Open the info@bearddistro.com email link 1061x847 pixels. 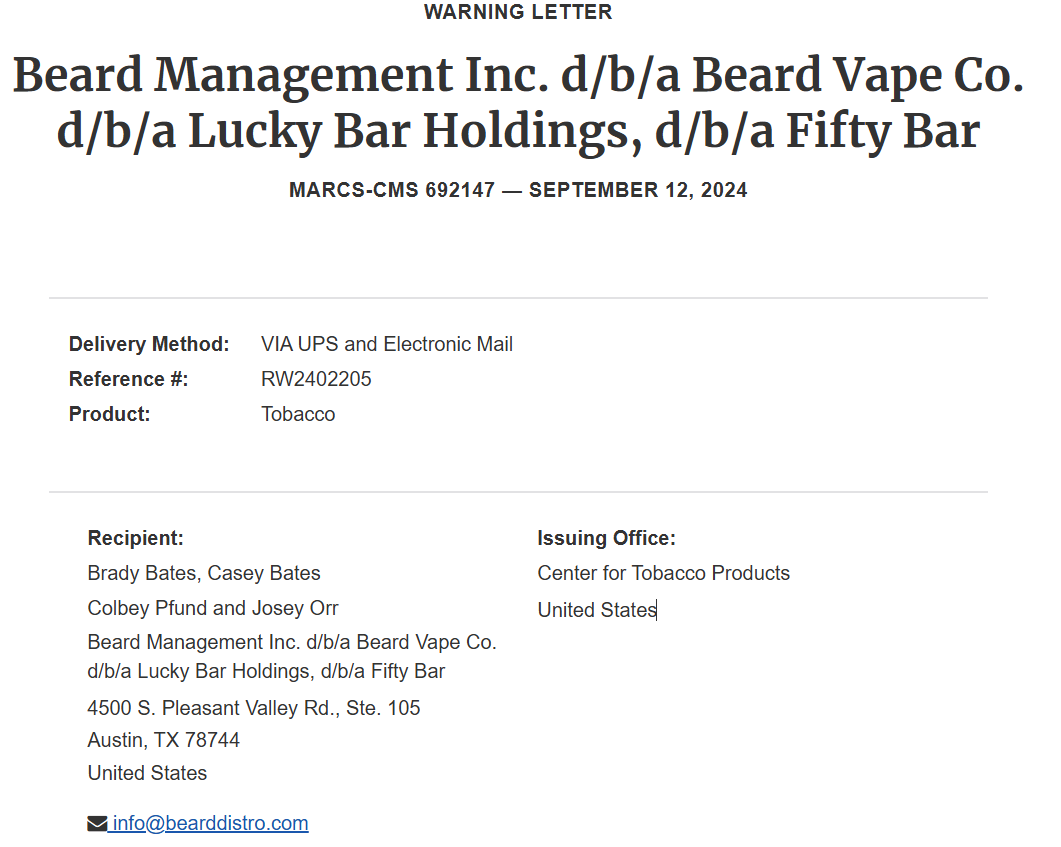tap(210, 823)
